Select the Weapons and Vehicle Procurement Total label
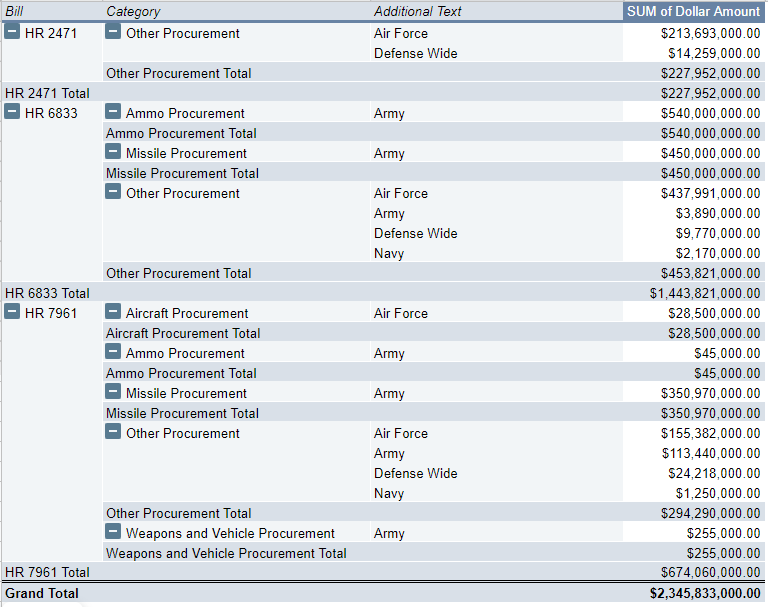The width and height of the screenshot is (768, 607). (226, 553)
